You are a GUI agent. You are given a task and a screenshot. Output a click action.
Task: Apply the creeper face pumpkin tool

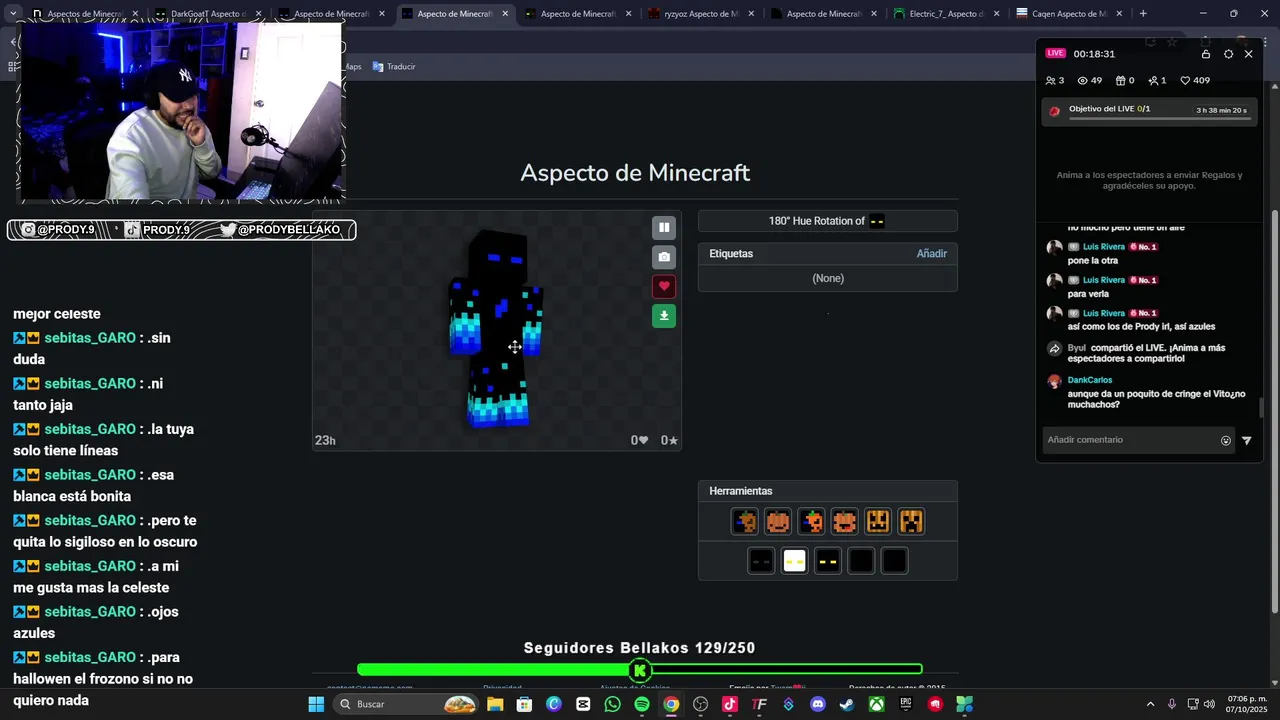[911, 521]
